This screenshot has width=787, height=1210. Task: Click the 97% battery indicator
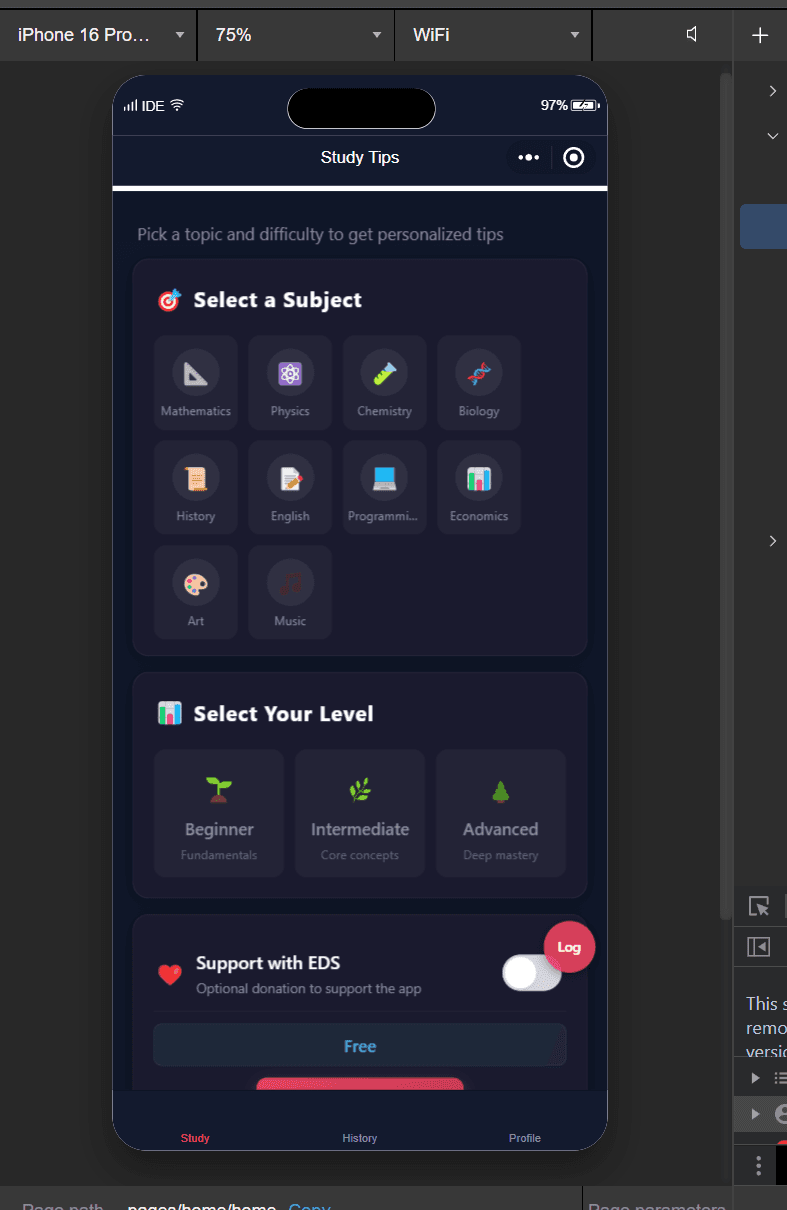(569, 105)
